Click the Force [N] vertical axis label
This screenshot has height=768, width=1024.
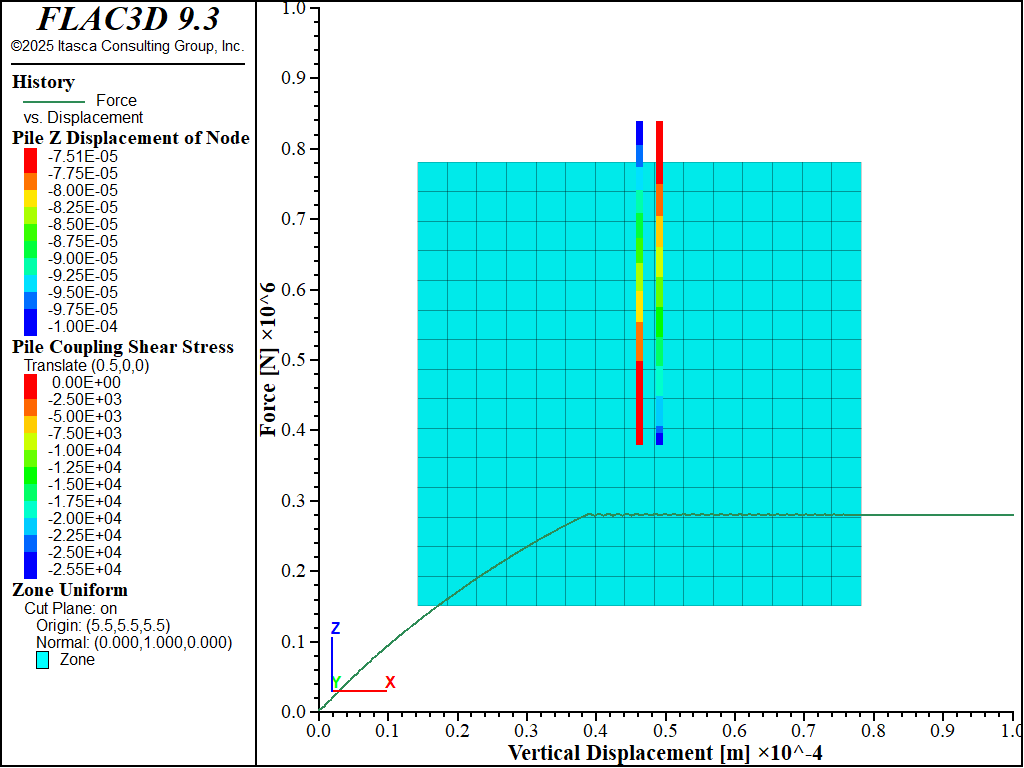[x=268, y=360]
